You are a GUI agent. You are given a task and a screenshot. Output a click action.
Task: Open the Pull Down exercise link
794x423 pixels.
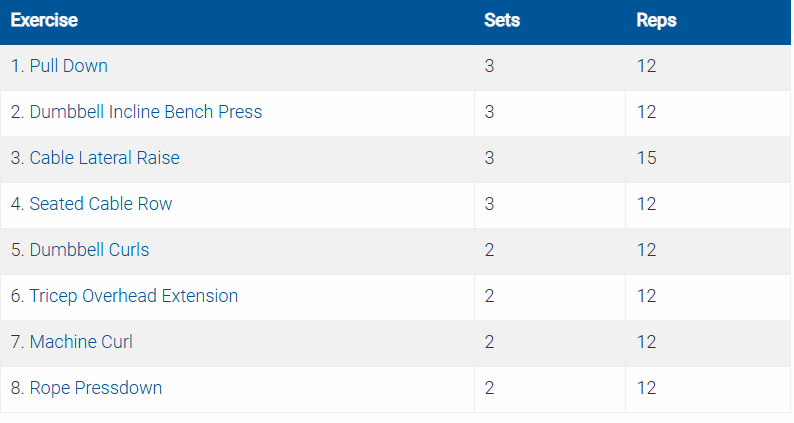[68, 66]
